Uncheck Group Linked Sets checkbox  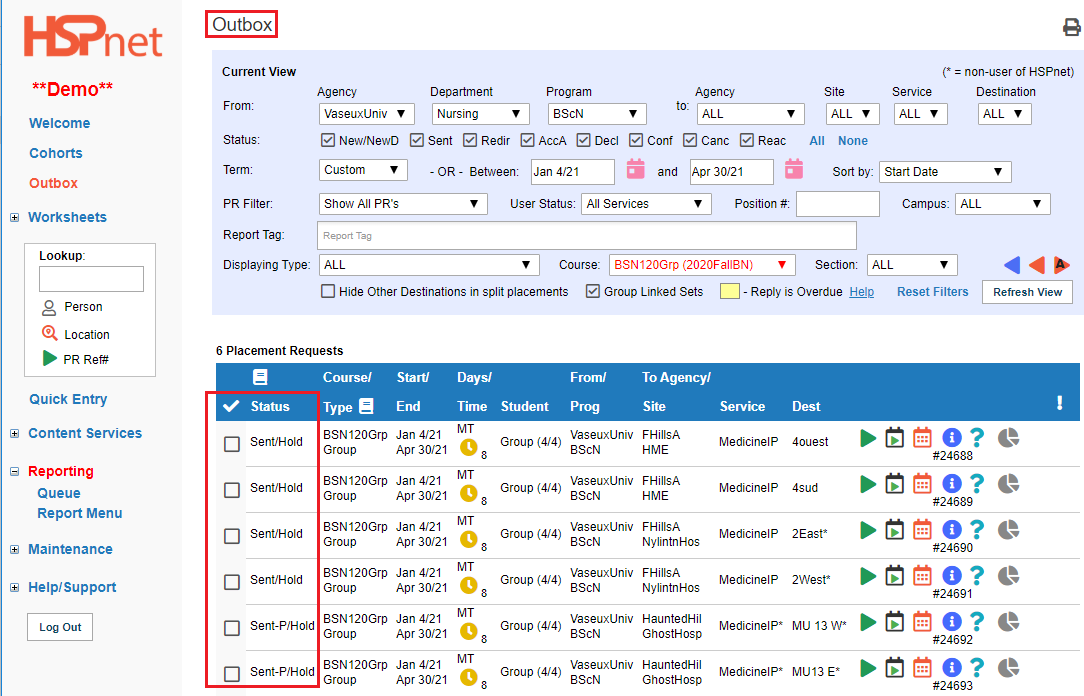point(592,292)
